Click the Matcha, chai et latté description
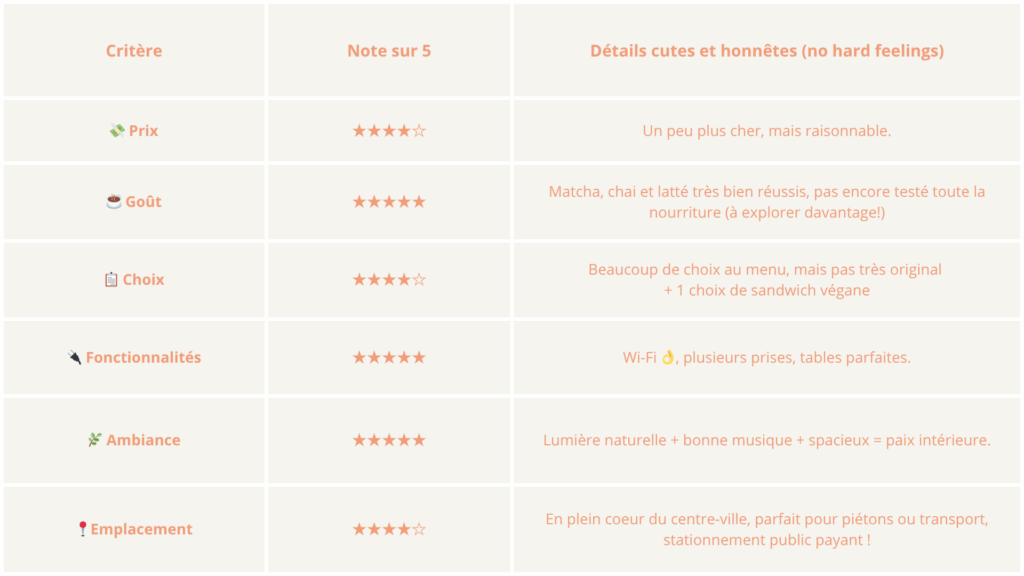The image size is (1024, 576). point(767,202)
